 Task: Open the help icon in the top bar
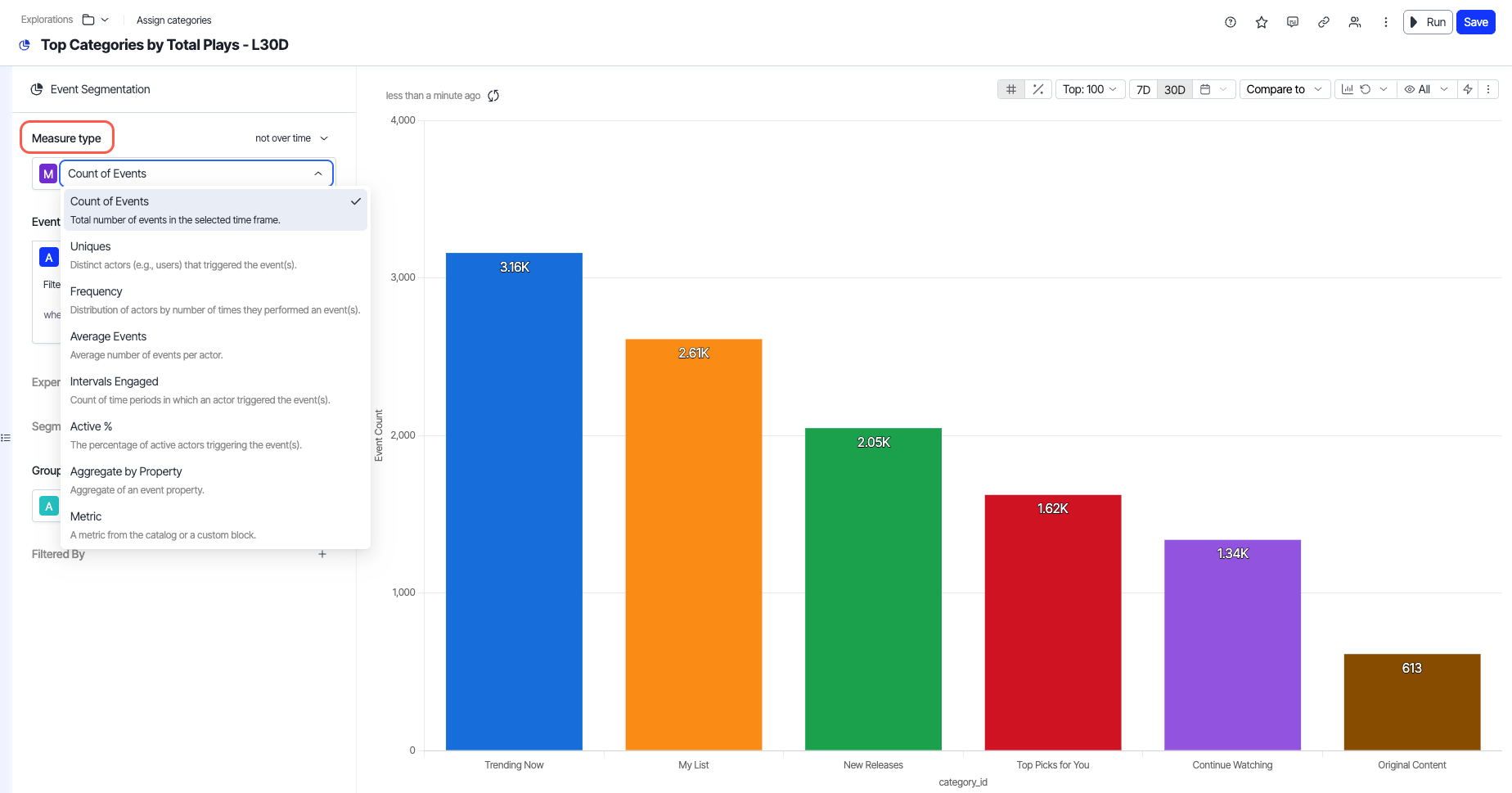click(1230, 22)
